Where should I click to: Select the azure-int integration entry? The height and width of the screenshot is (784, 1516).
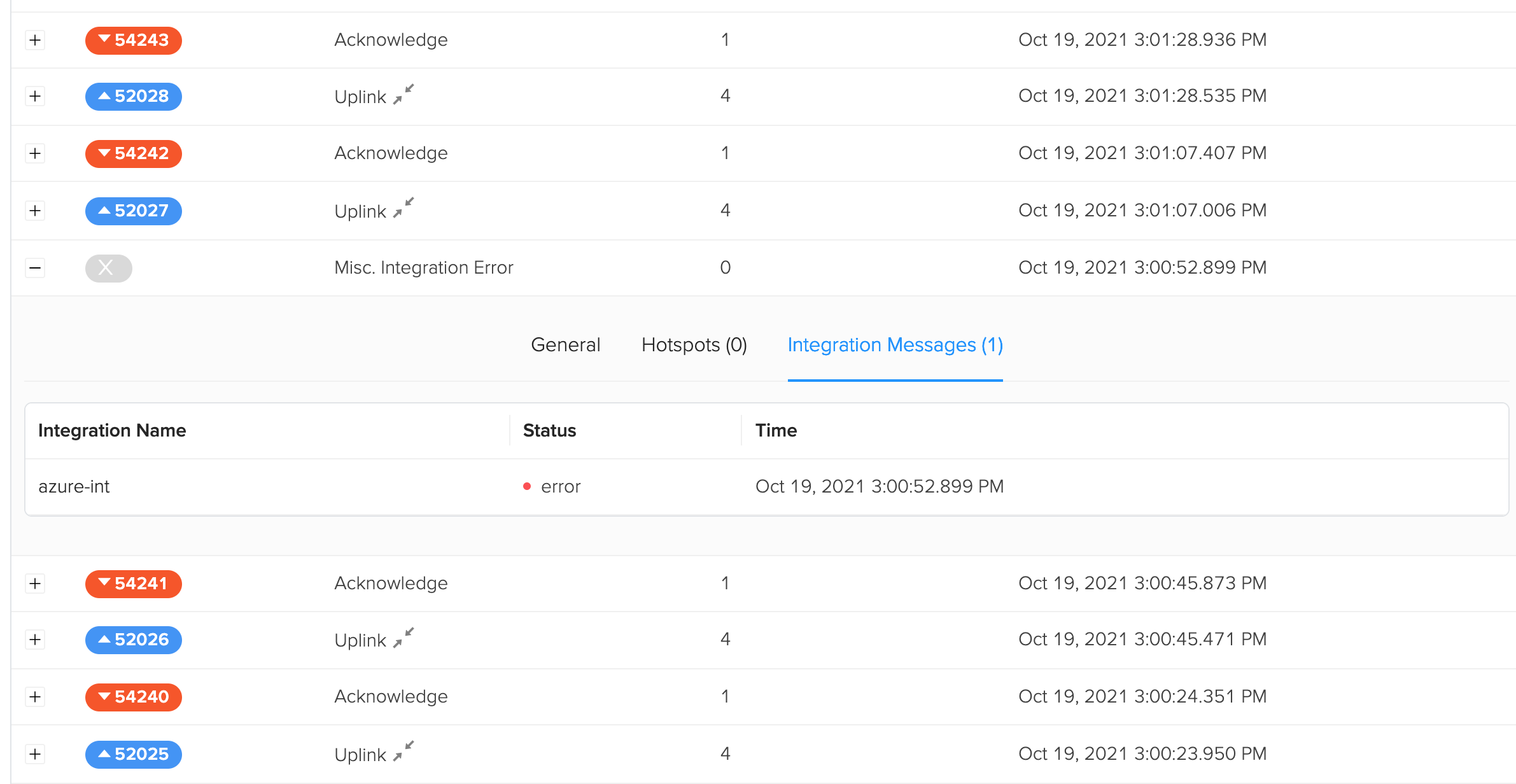pos(74,486)
